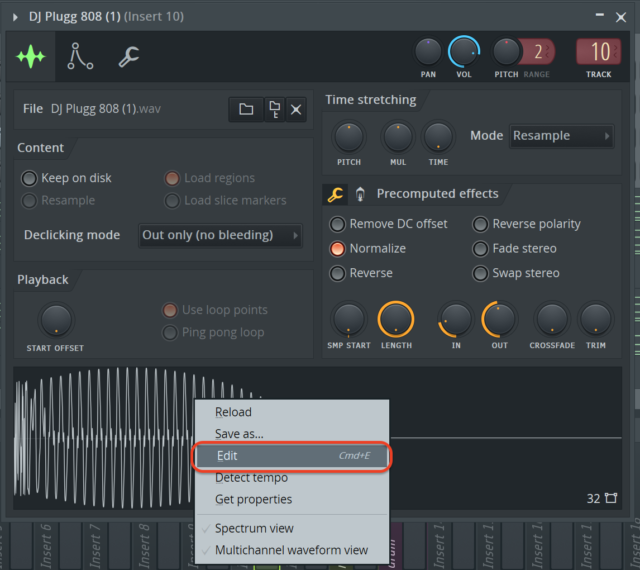Click the X to remove loaded sample
This screenshot has width=640, height=570.
click(296, 109)
